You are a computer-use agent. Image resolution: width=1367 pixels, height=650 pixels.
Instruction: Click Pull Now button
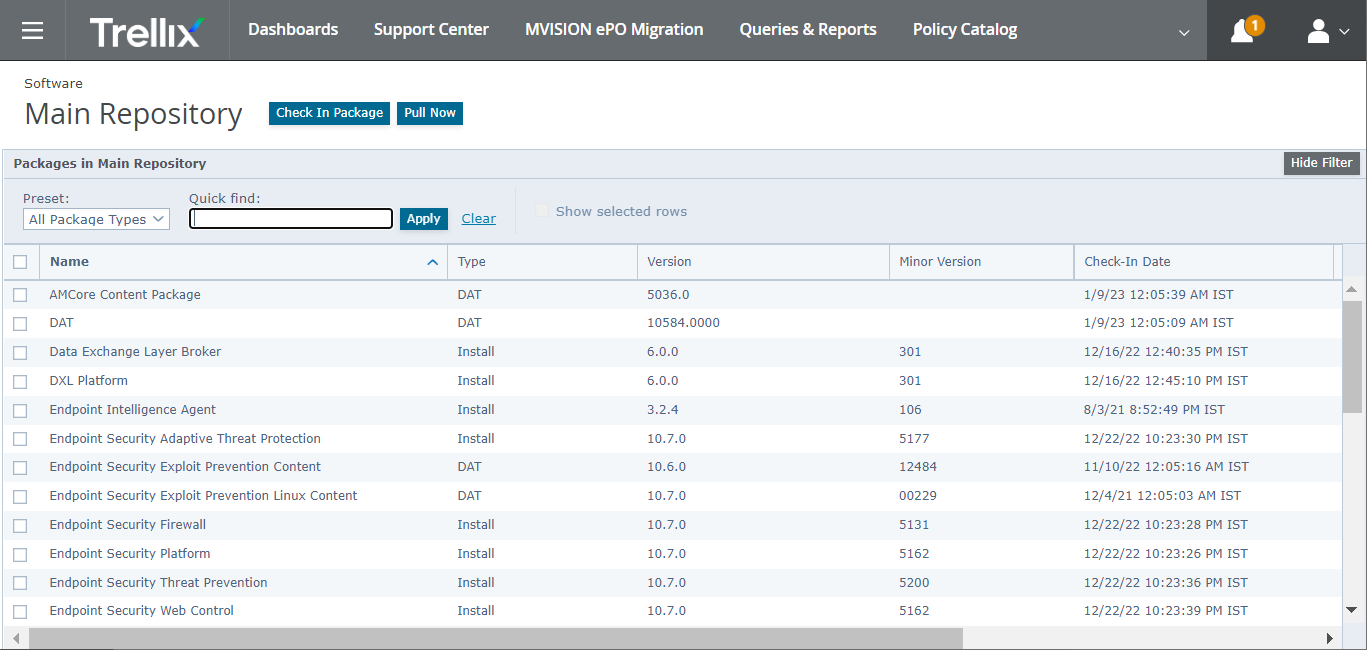[x=430, y=113]
